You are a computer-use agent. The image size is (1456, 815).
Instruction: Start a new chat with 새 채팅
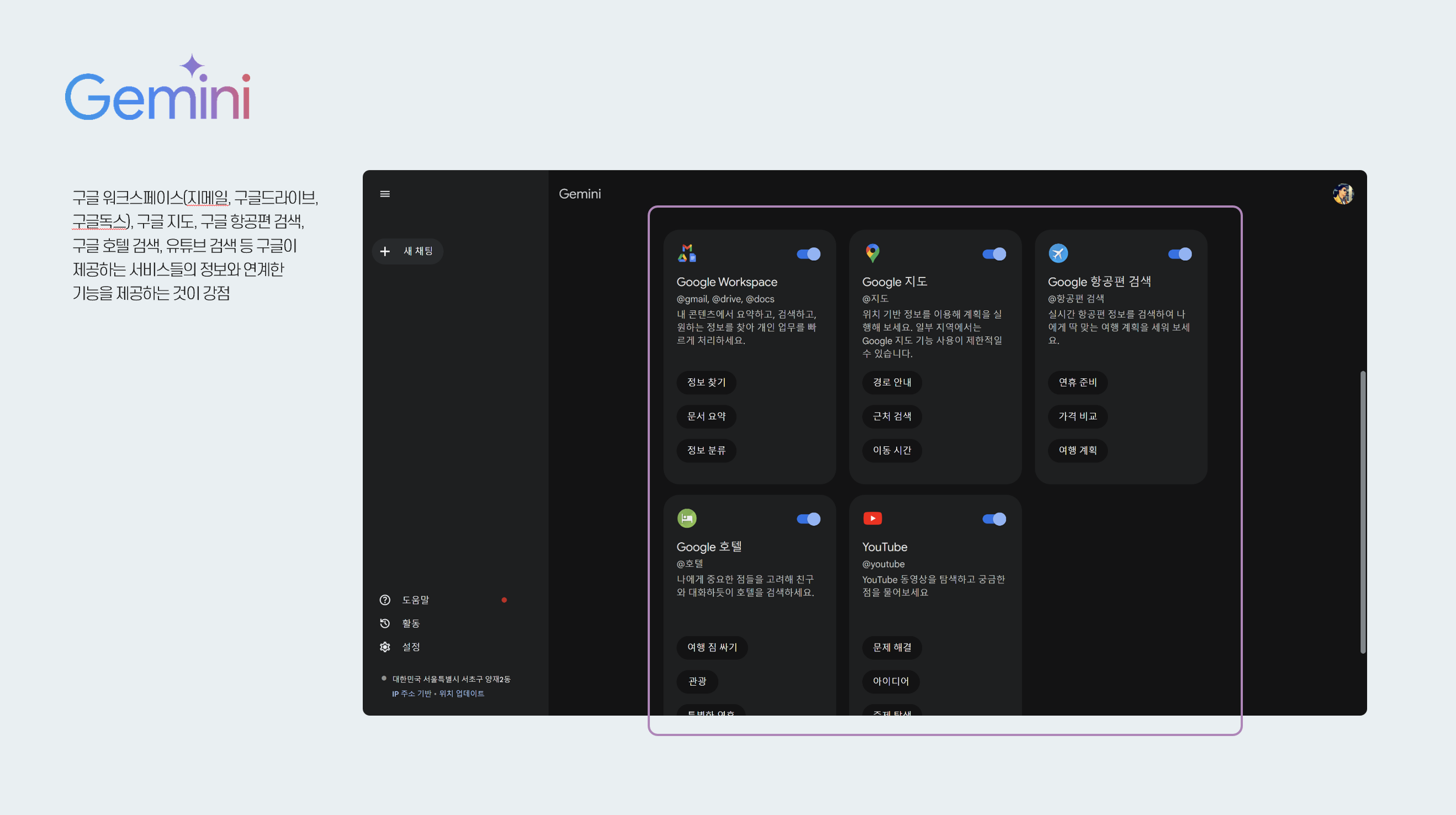click(407, 251)
